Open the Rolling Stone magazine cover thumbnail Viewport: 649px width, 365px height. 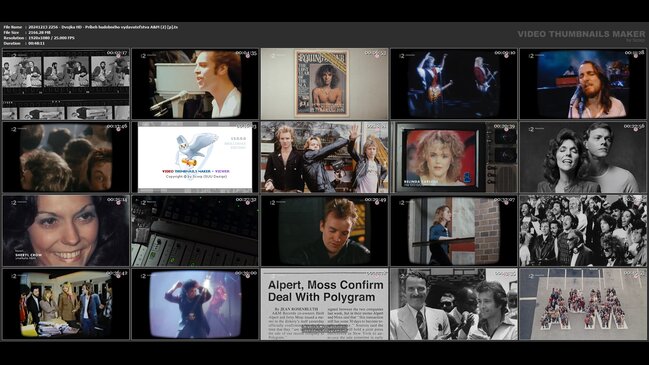[x=324, y=84]
